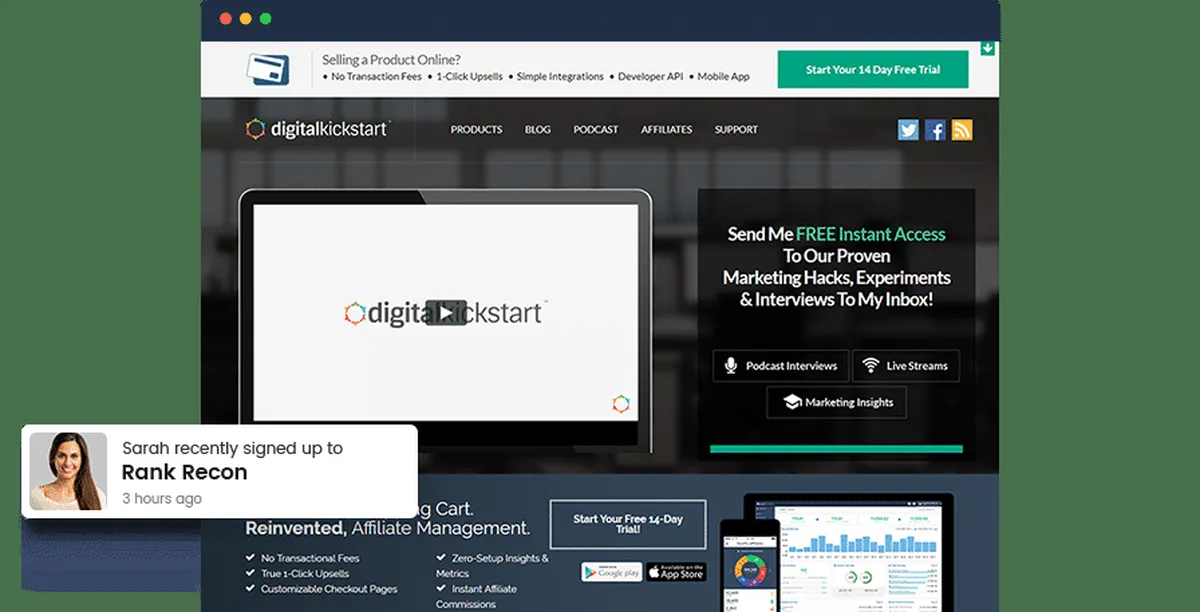
Task: Click Start Your 14 Day Free Trial button
Action: (873, 70)
